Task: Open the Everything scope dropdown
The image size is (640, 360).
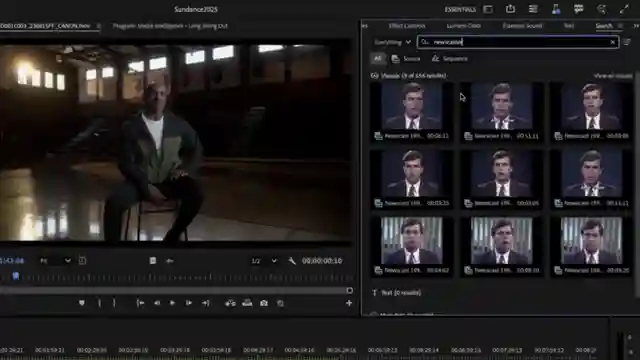Action: (x=392, y=42)
